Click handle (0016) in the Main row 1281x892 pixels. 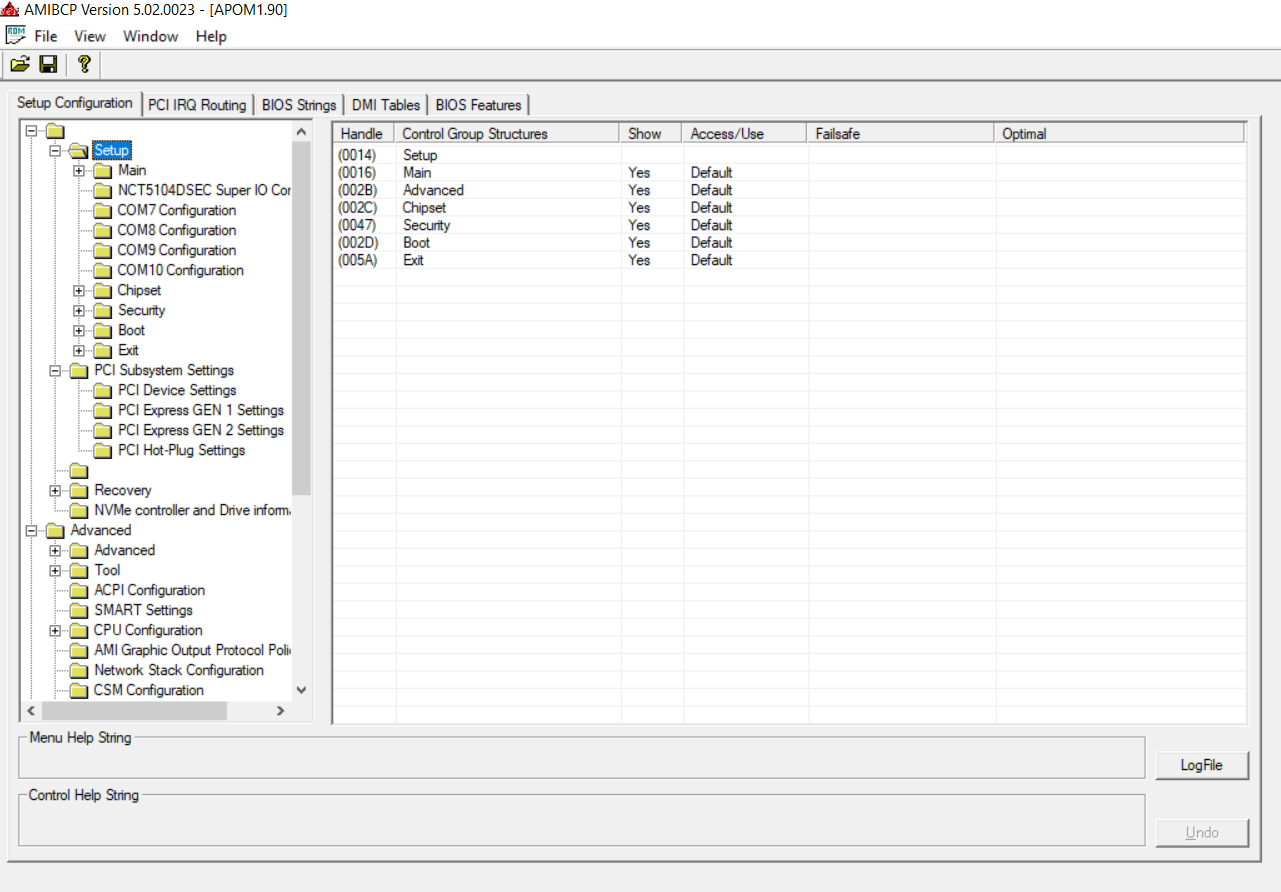[357, 173]
